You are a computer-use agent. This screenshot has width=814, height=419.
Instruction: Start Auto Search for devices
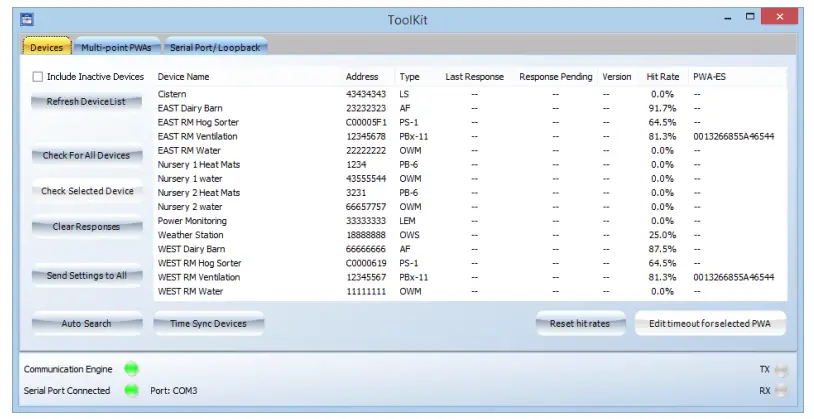(x=86, y=324)
